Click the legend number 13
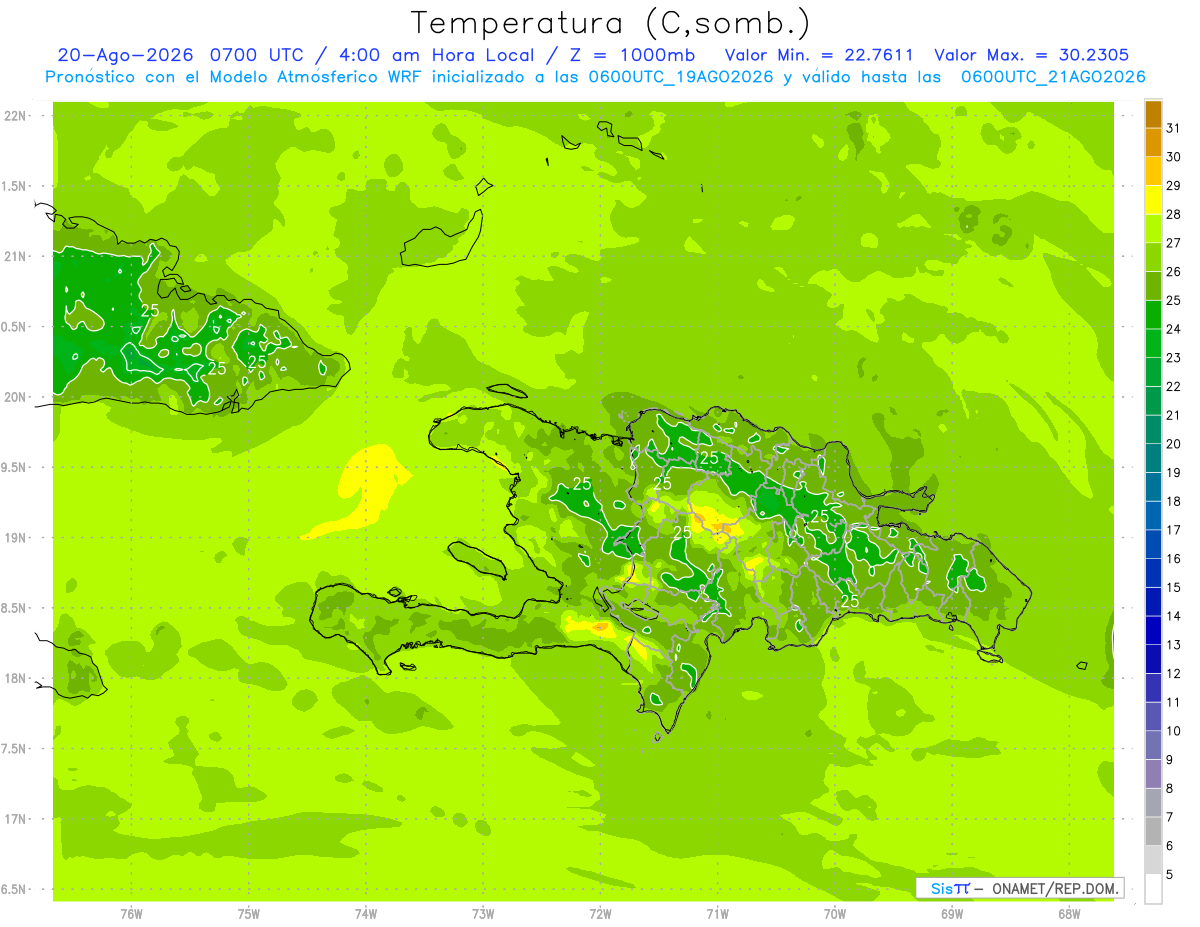The image size is (1200, 927). click(x=1173, y=645)
